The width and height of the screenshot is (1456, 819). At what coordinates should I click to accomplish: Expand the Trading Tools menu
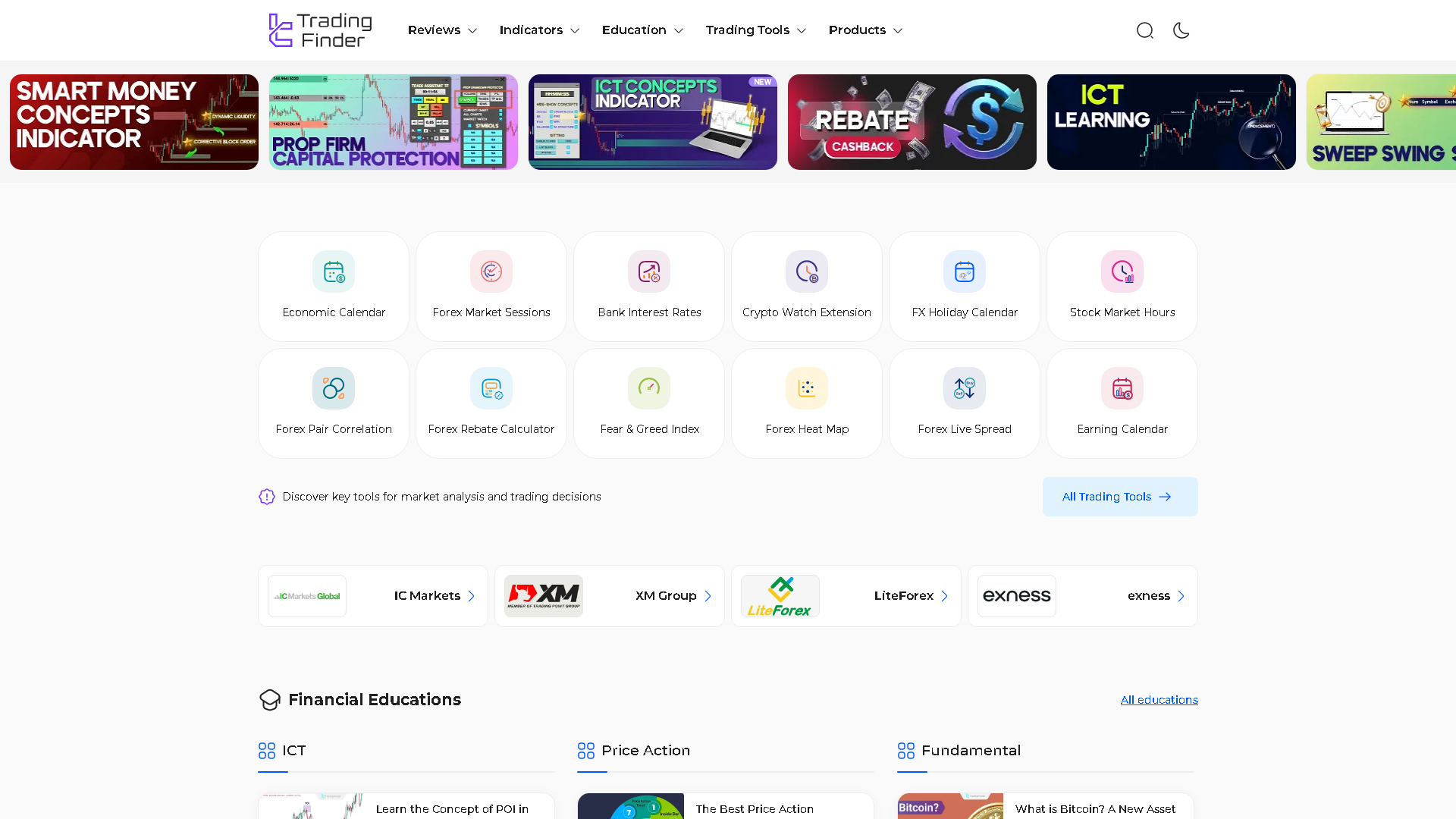point(755,30)
